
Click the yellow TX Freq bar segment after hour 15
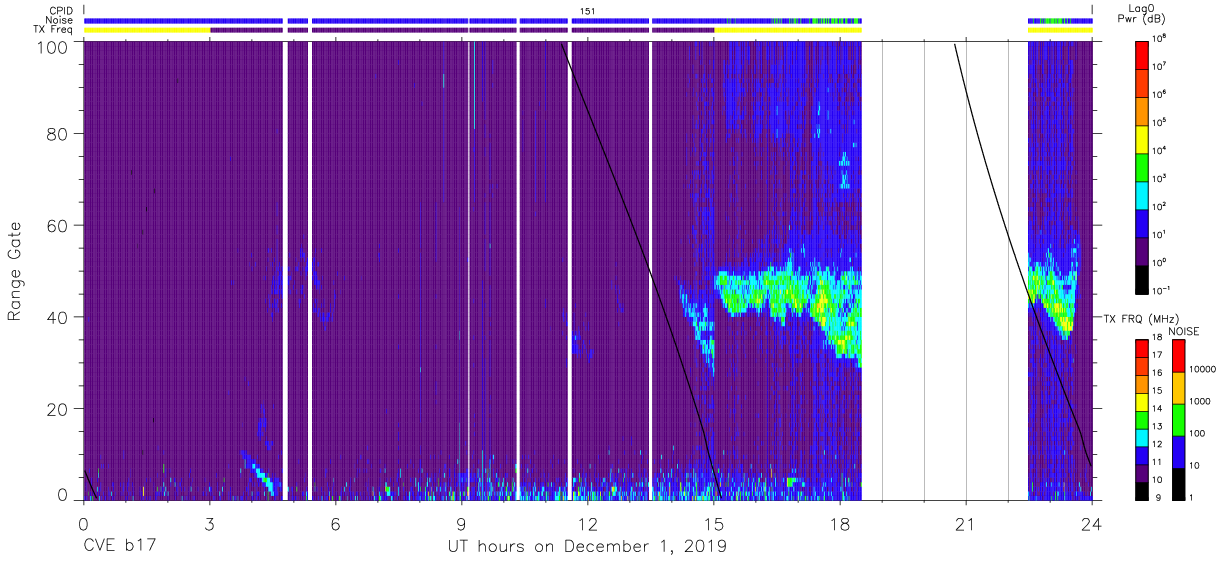[788, 30]
